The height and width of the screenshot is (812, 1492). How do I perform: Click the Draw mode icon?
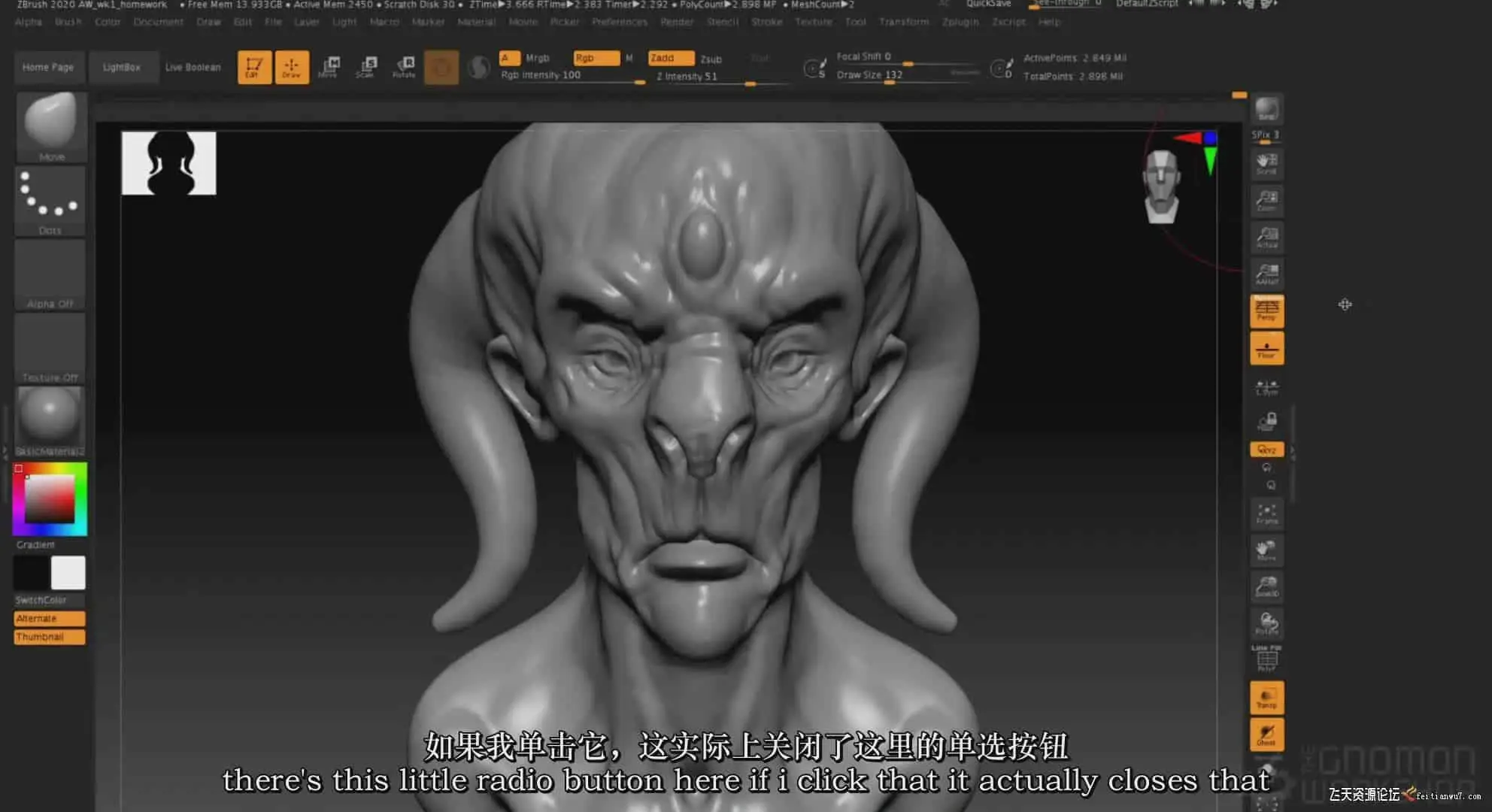tap(292, 67)
